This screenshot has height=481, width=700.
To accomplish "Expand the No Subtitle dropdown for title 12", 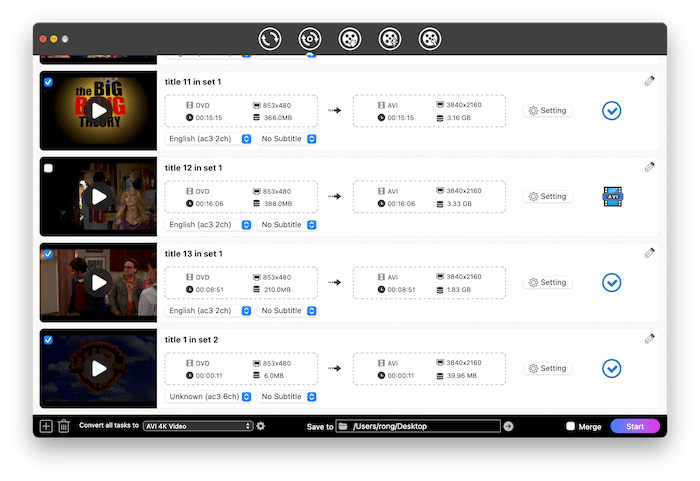I will (x=288, y=225).
